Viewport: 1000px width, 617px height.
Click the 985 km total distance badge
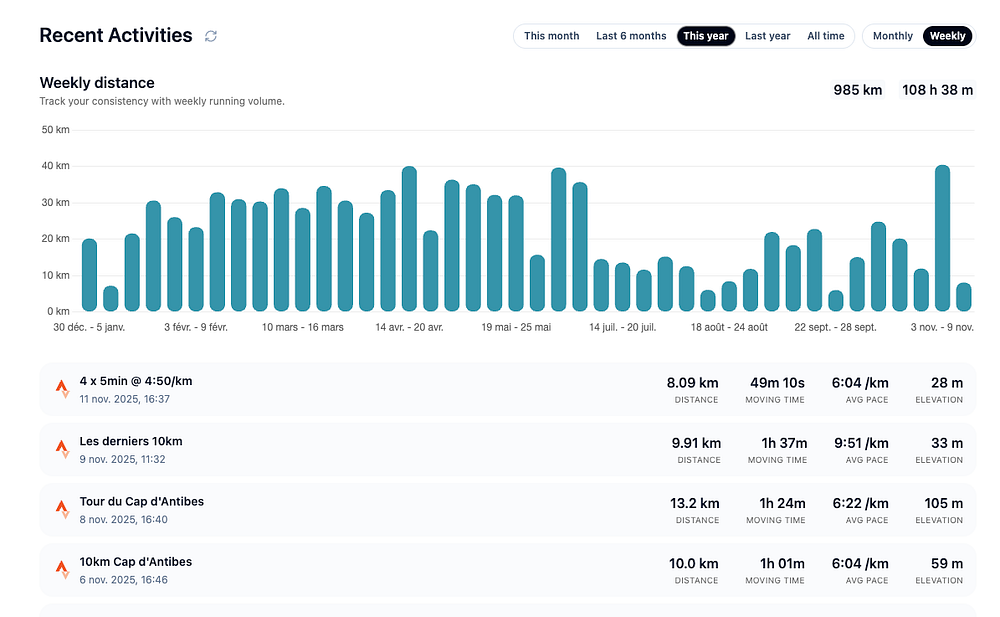click(x=858, y=90)
